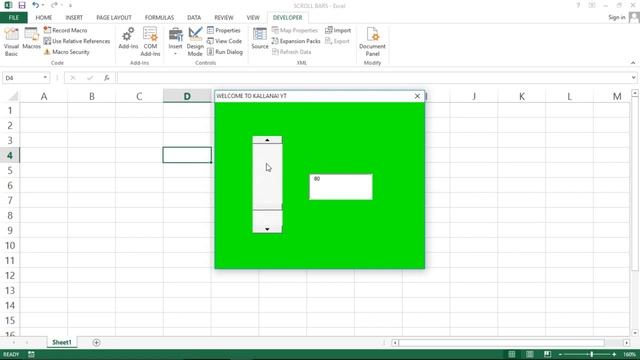Open the Undo history dropdown arrow
This screenshot has width=640, height=360.
coord(43,5)
